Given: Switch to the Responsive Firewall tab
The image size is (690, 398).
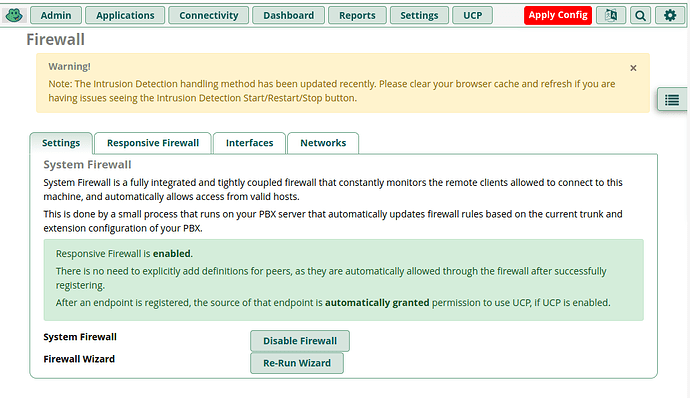Looking at the screenshot, I should tap(153, 143).
